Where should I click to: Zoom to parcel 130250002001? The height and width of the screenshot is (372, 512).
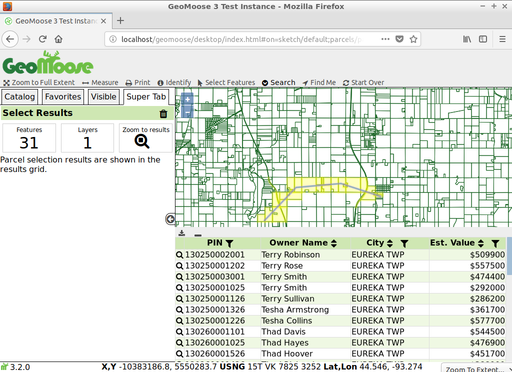tap(179, 255)
